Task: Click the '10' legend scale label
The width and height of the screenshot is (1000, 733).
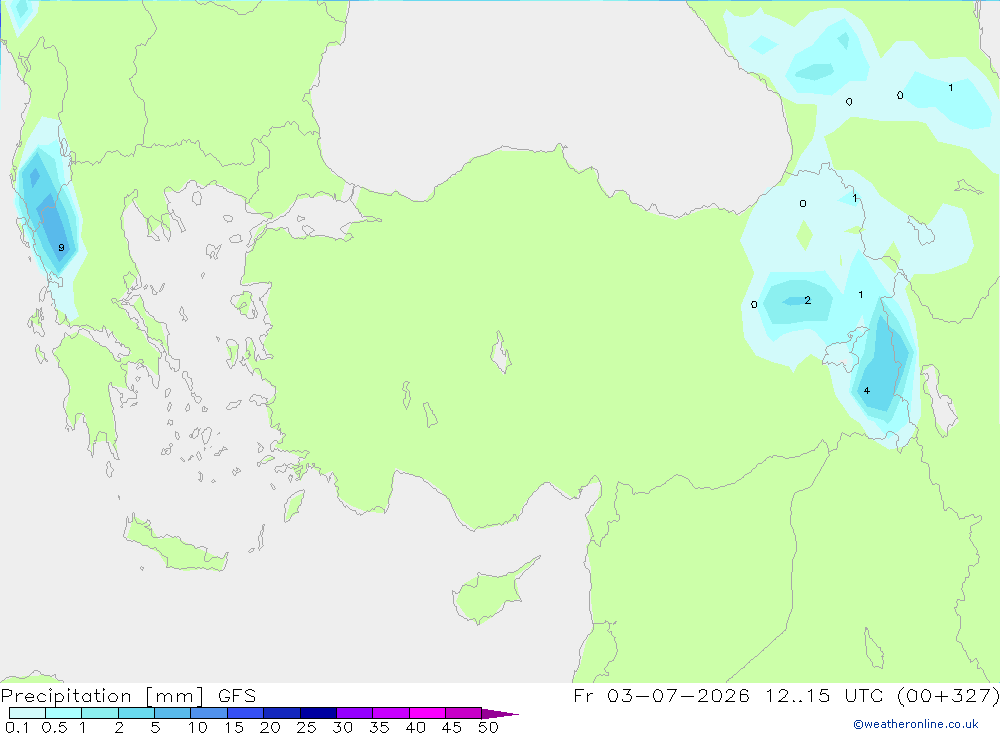Action: pos(198,727)
